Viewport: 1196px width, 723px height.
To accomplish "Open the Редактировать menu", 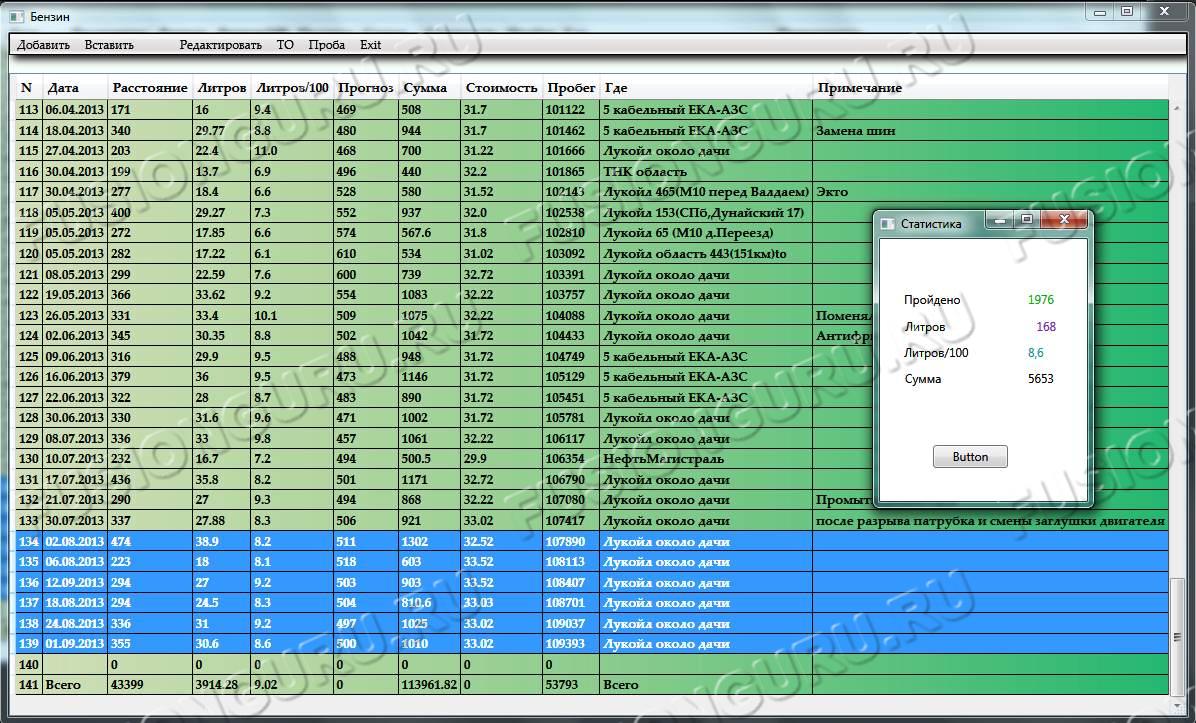I will click(220, 45).
